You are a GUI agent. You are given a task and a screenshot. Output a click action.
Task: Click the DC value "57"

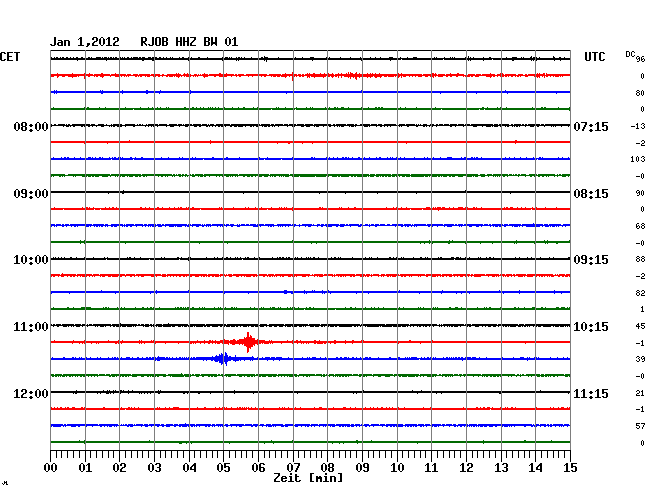click(640, 426)
